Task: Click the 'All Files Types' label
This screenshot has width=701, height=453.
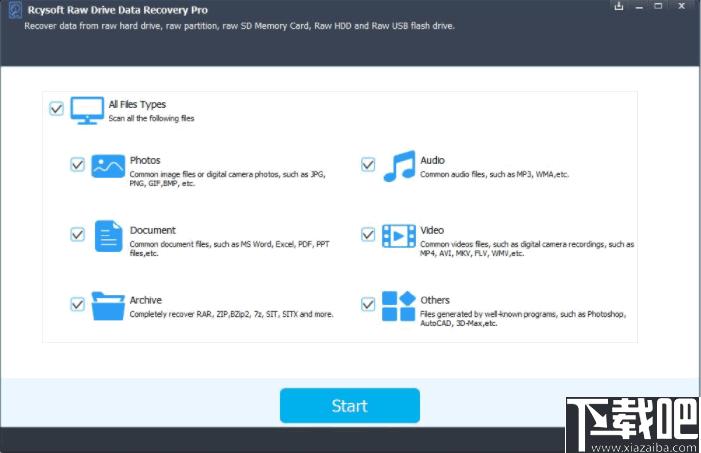Action: (x=137, y=105)
